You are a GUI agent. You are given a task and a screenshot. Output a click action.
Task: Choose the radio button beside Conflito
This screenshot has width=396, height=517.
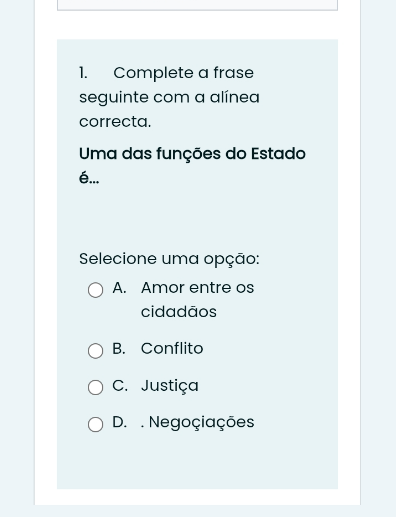click(x=95, y=351)
